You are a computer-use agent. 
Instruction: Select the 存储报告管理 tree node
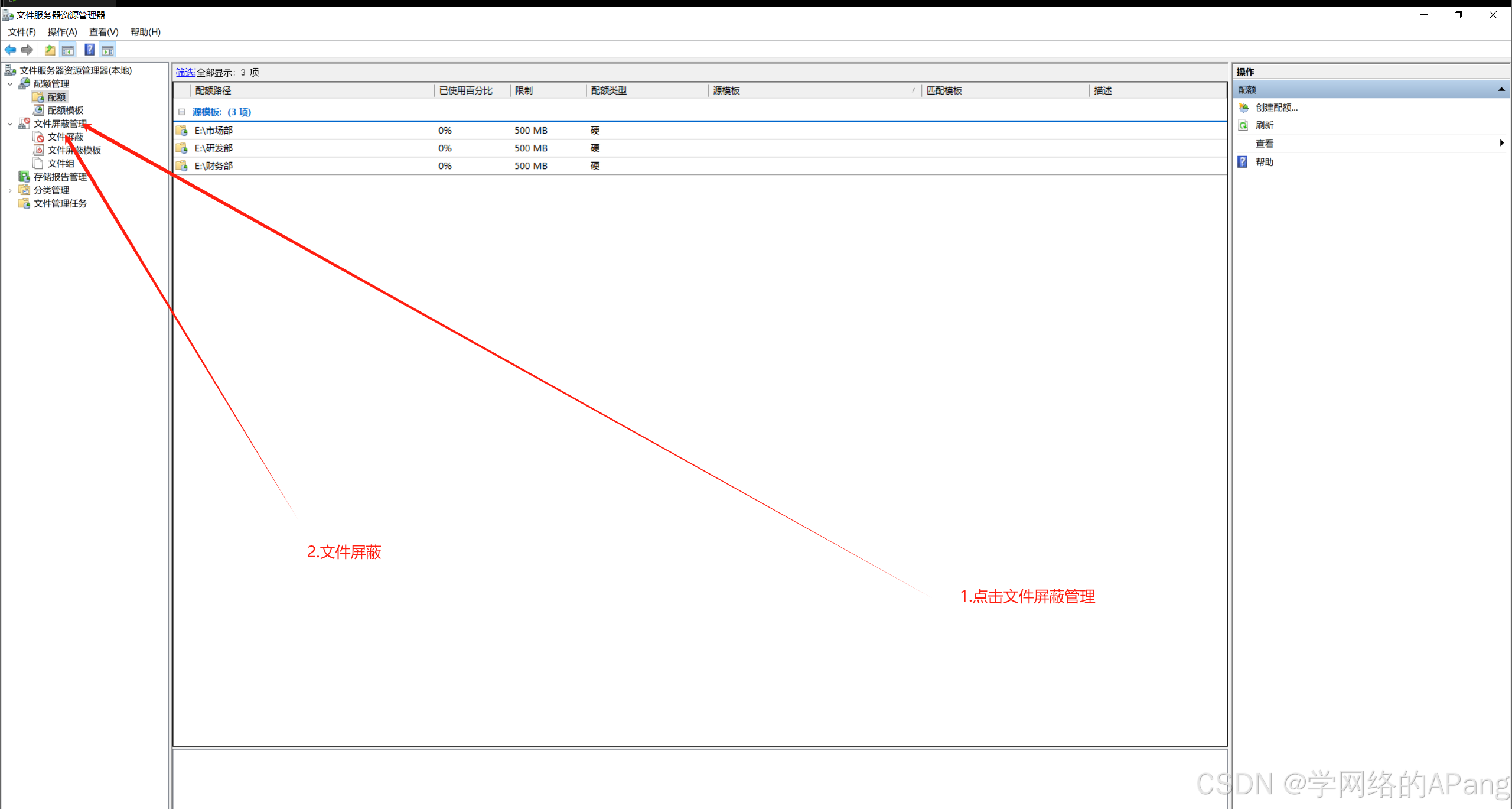60,177
